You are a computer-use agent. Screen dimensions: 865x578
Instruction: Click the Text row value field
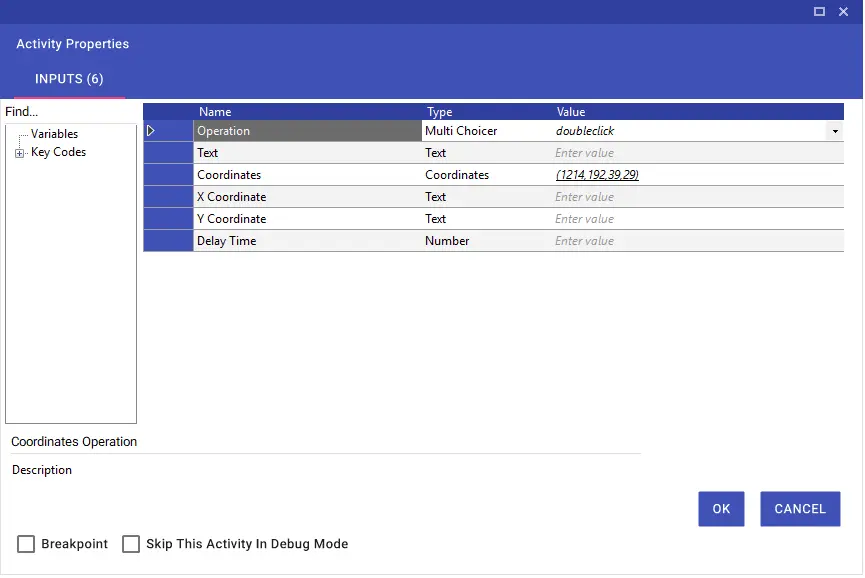pyautogui.click(x=699, y=153)
